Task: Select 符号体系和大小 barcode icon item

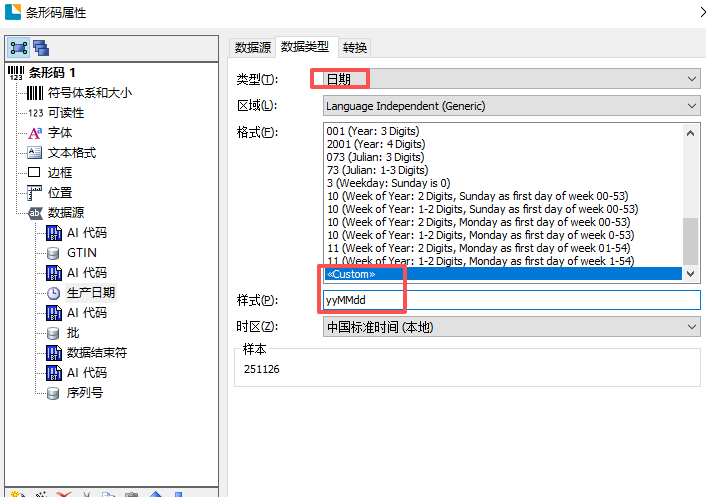Action: [89, 93]
